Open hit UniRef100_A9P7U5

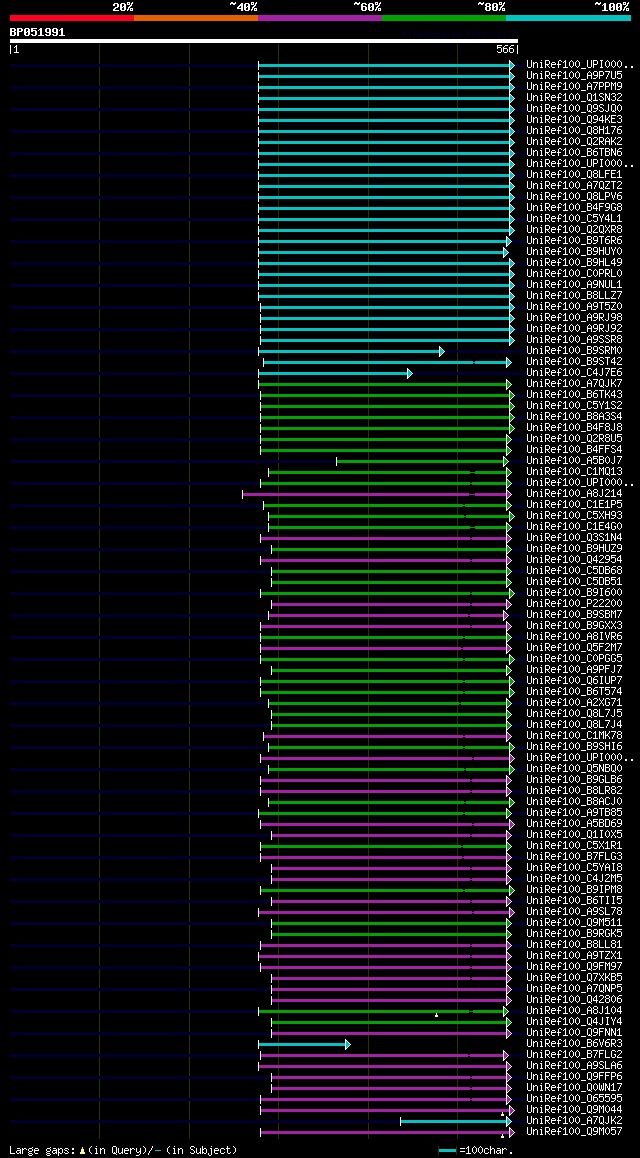click(x=574, y=75)
